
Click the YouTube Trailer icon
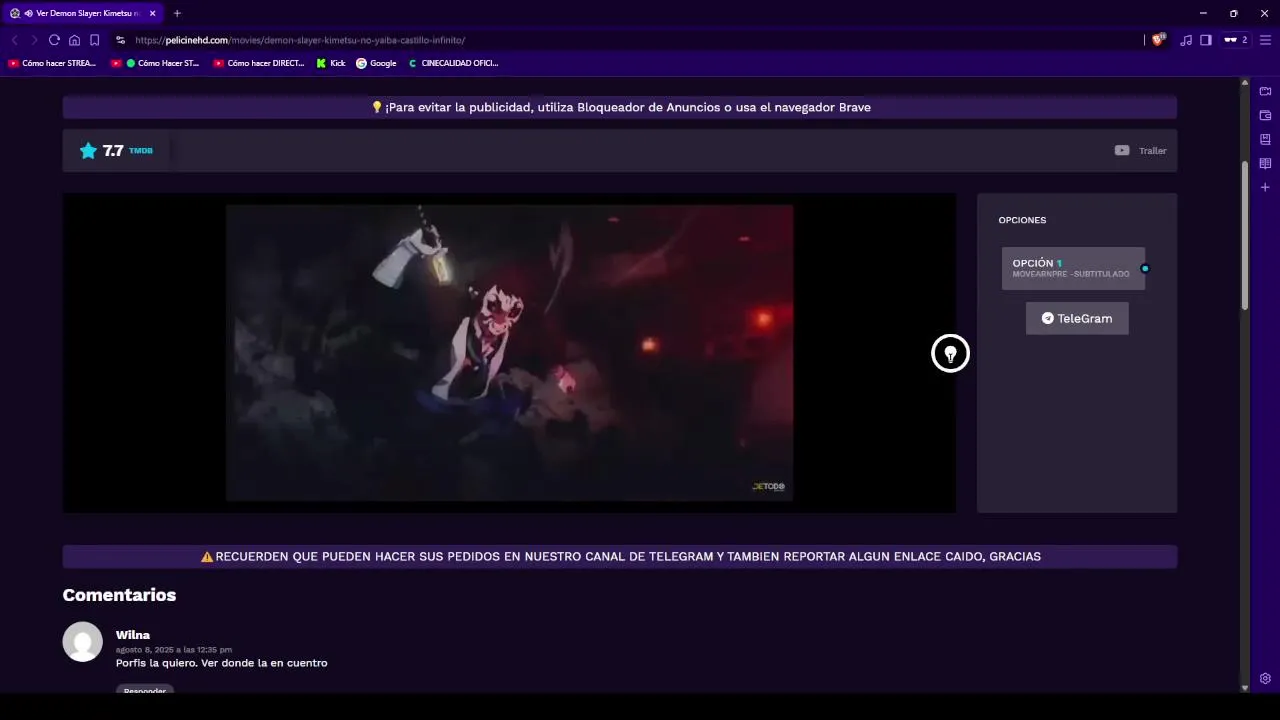1122,150
